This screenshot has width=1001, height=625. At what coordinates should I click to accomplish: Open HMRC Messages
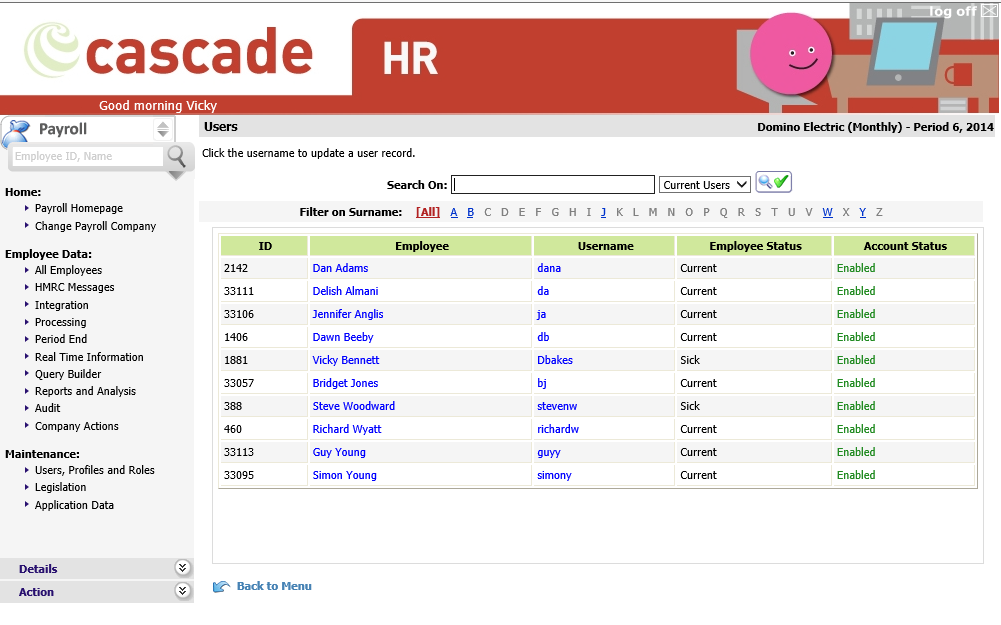click(x=75, y=287)
